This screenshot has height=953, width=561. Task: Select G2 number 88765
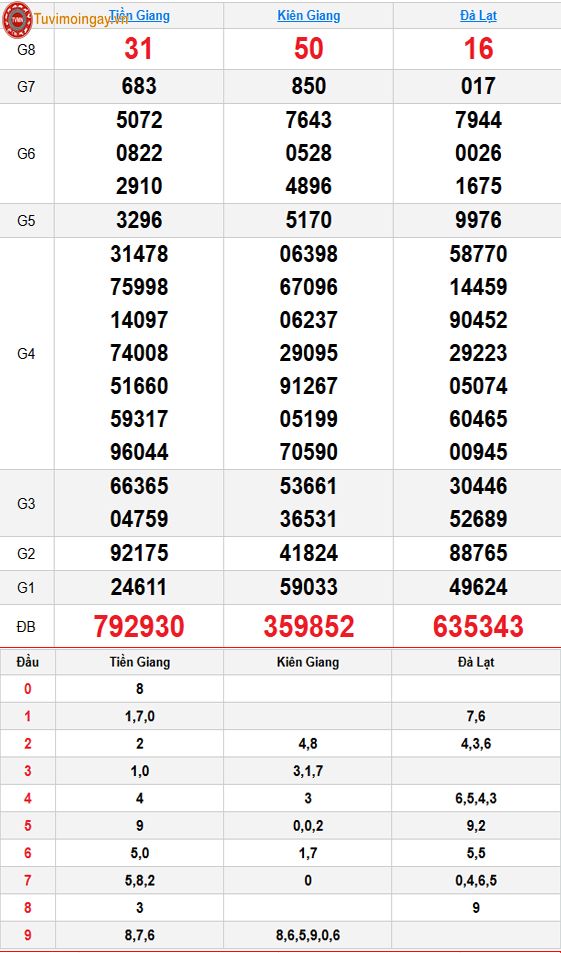(478, 553)
